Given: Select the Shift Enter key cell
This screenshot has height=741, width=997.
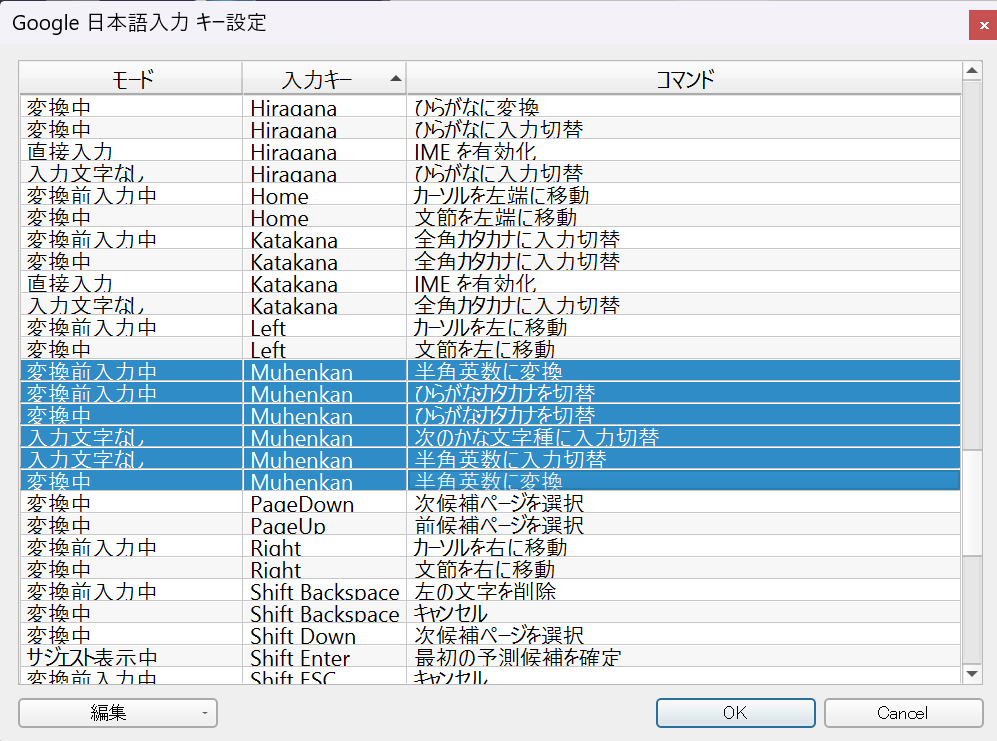Looking at the screenshot, I should [x=324, y=656].
